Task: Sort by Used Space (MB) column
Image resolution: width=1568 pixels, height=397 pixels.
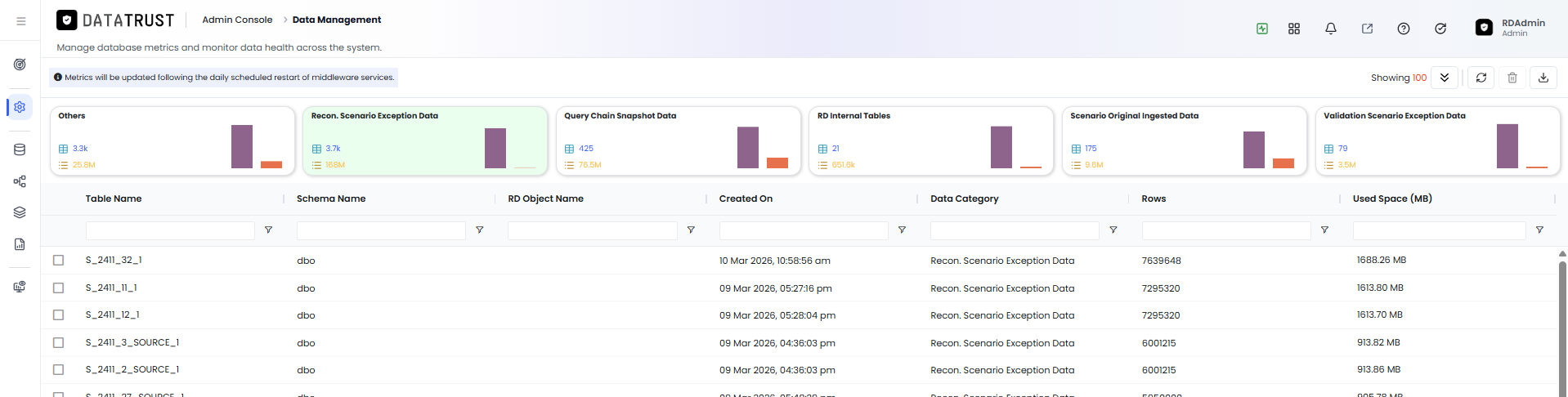Action: (x=1392, y=198)
